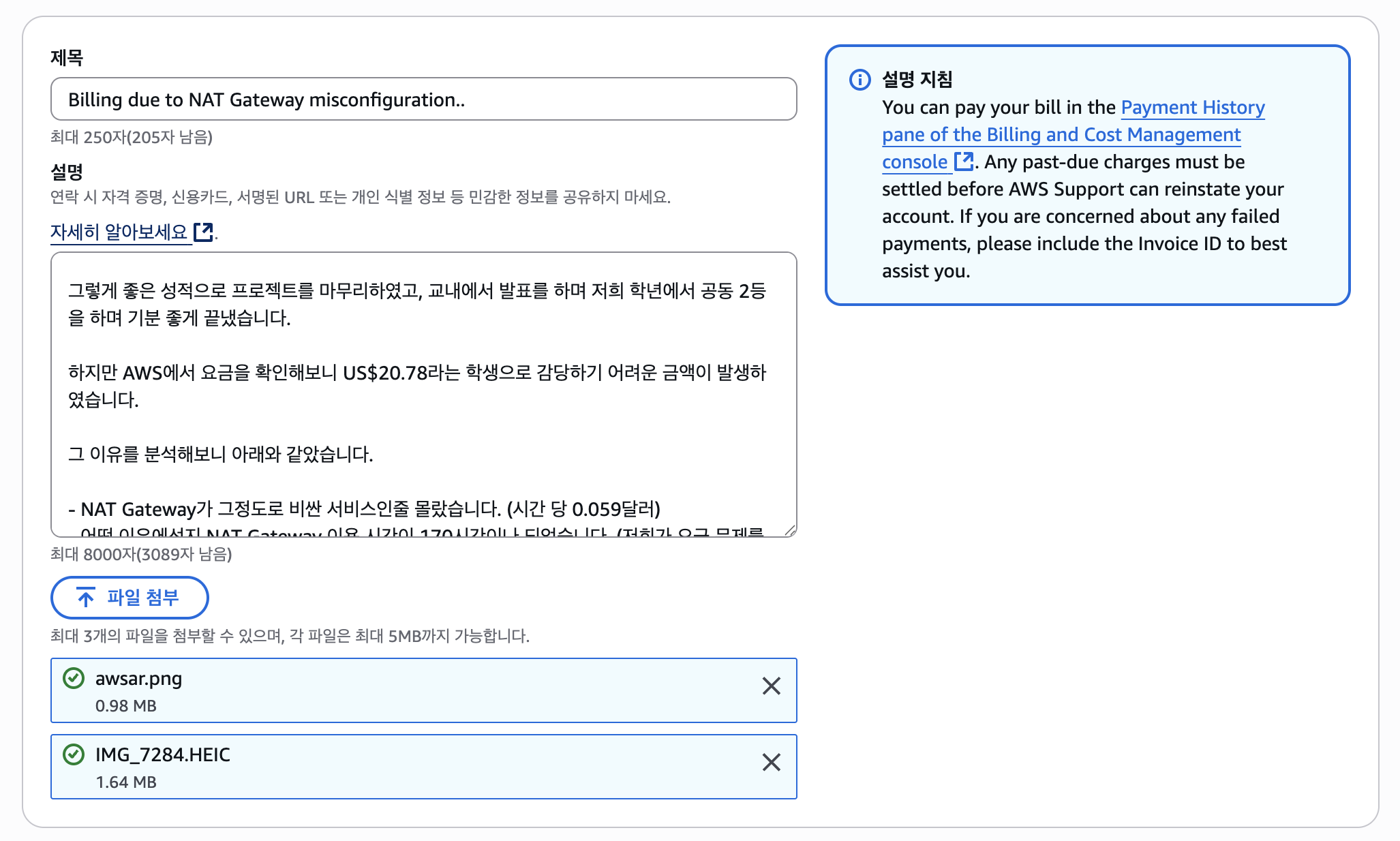Click into the 제목 subject input field
Image resolution: width=1400 pixels, height=841 pixels.
423,100
